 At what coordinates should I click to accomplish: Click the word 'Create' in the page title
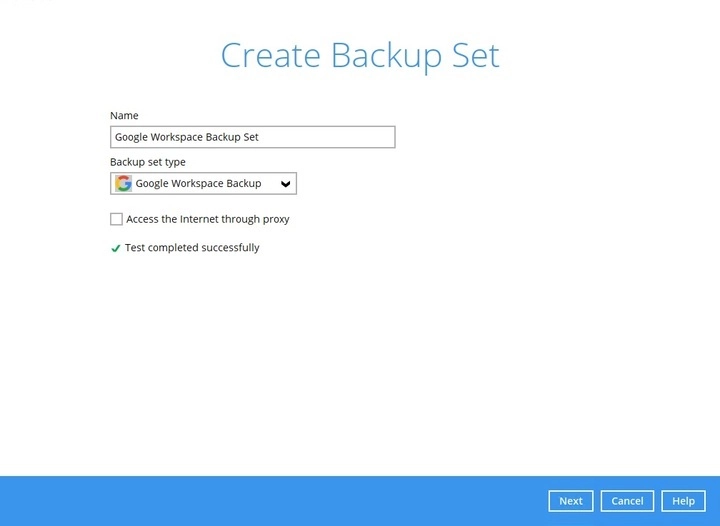(270, 55)
